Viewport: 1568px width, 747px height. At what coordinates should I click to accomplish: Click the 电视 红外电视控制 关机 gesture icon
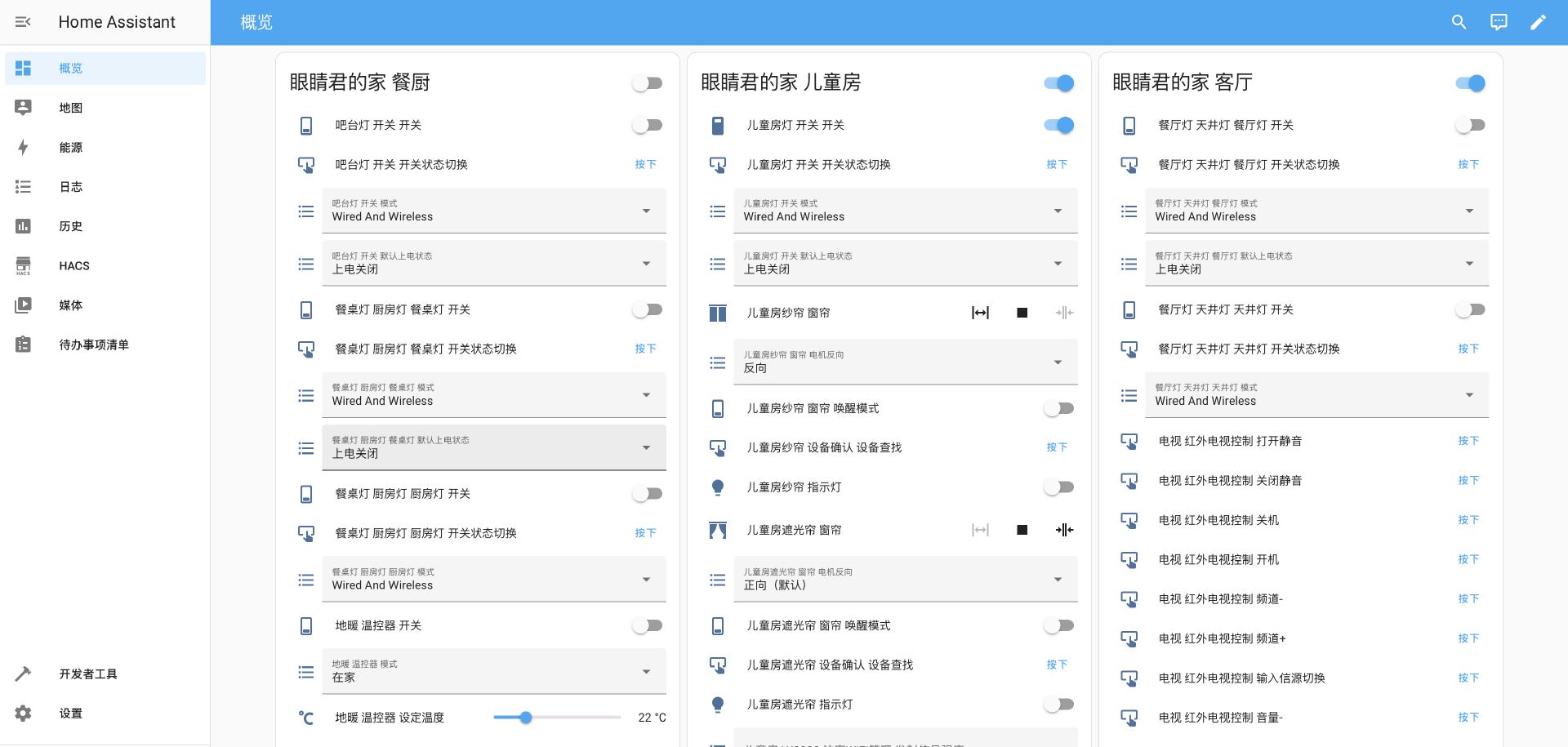pyautogui.click(x=1129, y=520)
